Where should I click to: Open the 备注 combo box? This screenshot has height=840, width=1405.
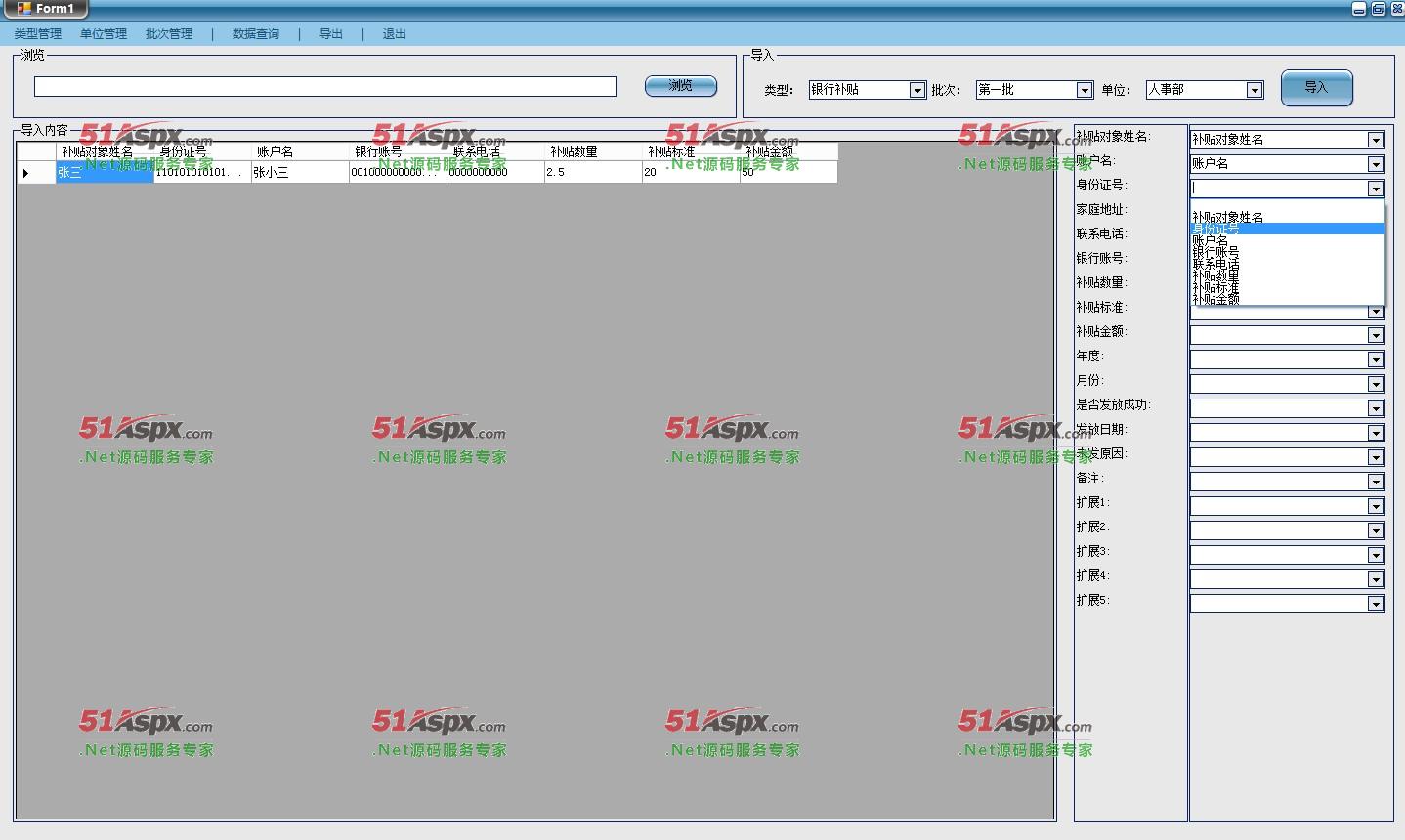[1376, 482]
